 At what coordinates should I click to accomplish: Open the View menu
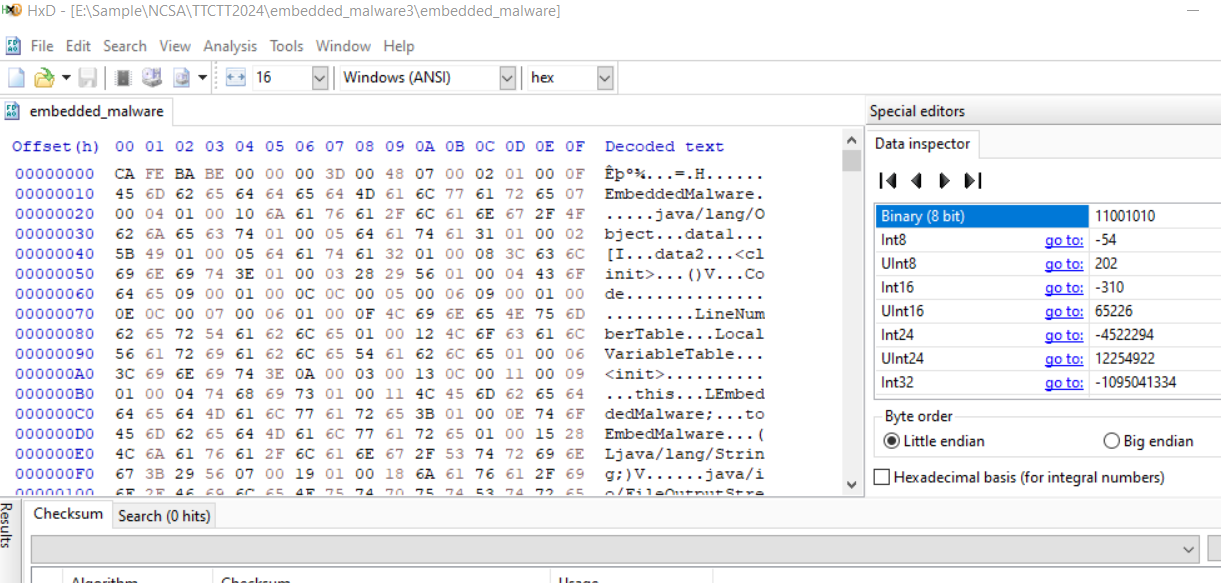point(175,46)
